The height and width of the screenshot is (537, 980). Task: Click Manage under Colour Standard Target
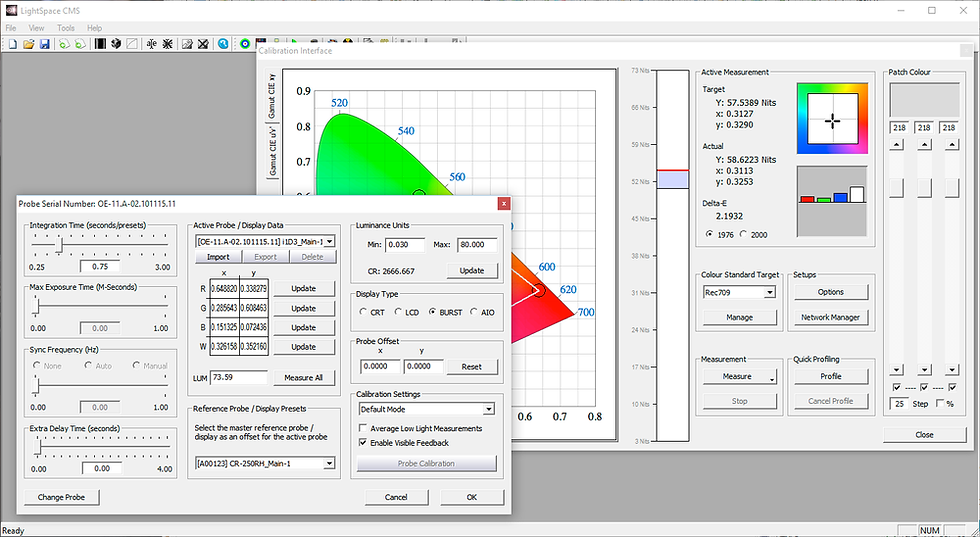[739, 317]
